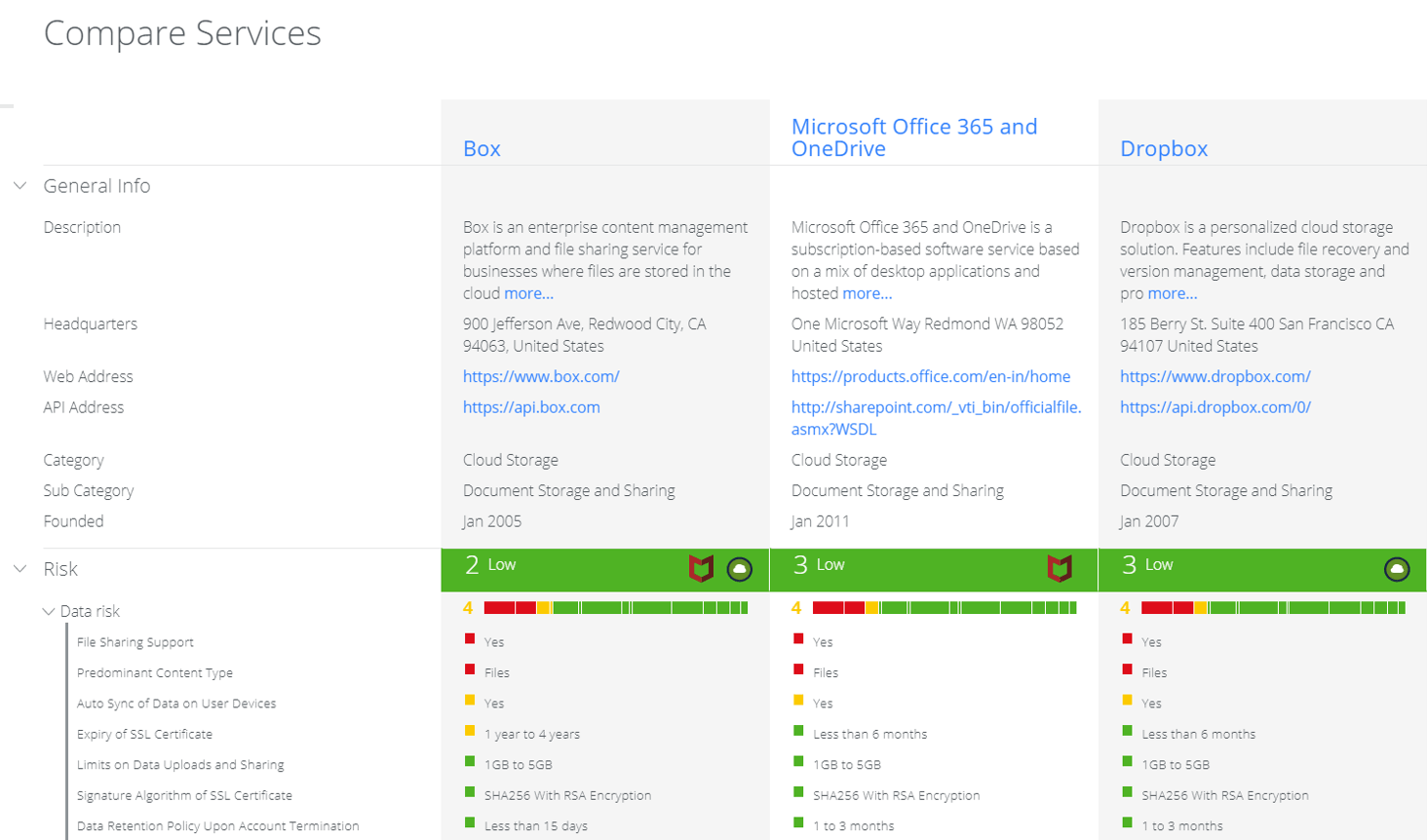The height and width of the screenshot is (840, 1427).
Task: Open Microsoft Office 365 and OneDrive title link
Action: point(914,137)
